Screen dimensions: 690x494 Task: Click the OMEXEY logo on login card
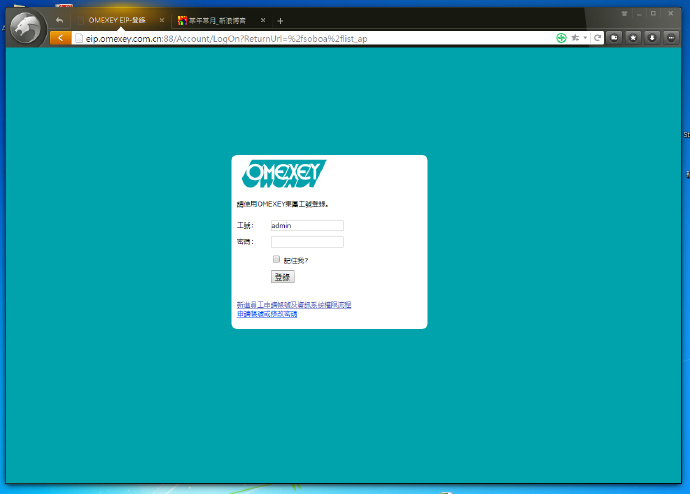pos(284,173)
